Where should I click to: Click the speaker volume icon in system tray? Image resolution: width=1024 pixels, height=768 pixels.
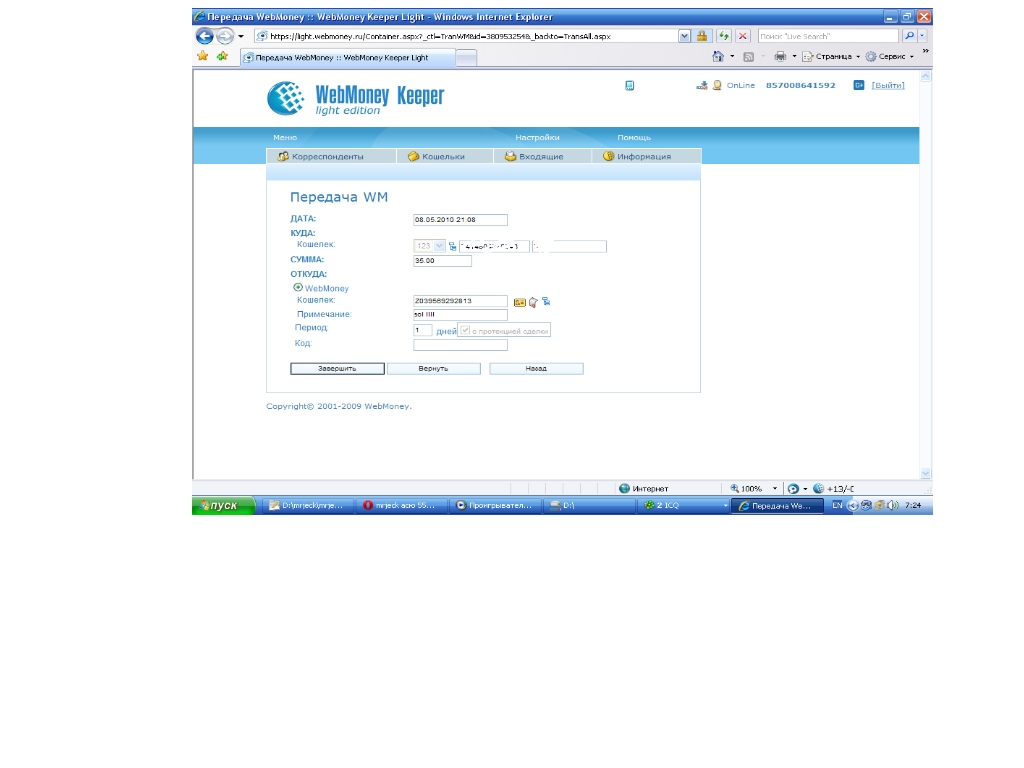(893, 505)
